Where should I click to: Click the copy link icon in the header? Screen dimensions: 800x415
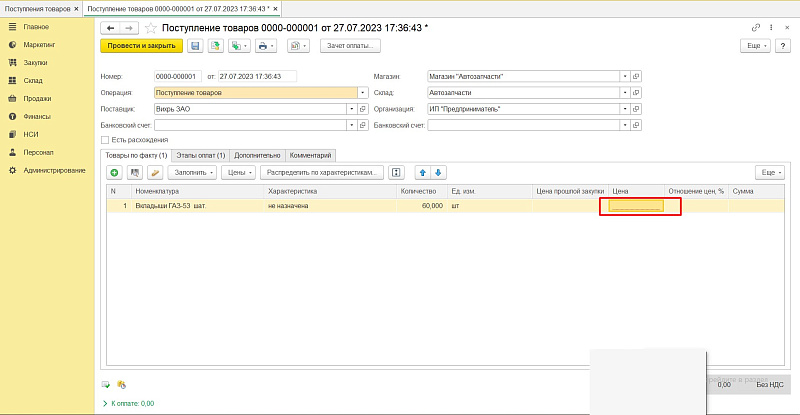pos(756,27)
